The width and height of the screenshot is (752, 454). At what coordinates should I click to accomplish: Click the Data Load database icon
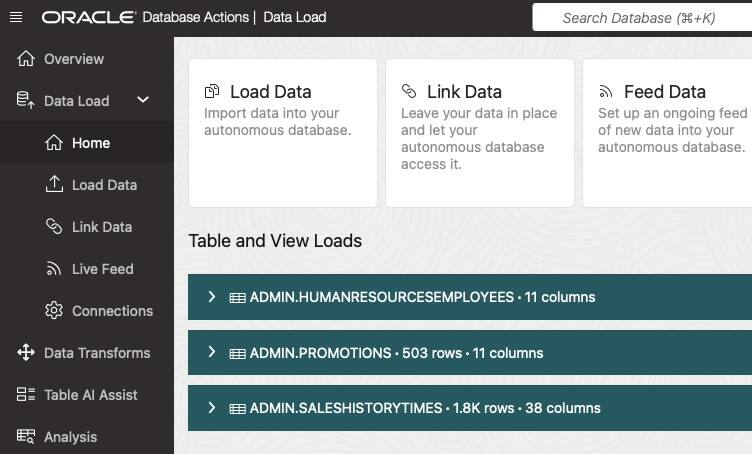click(x=25, y=100)
